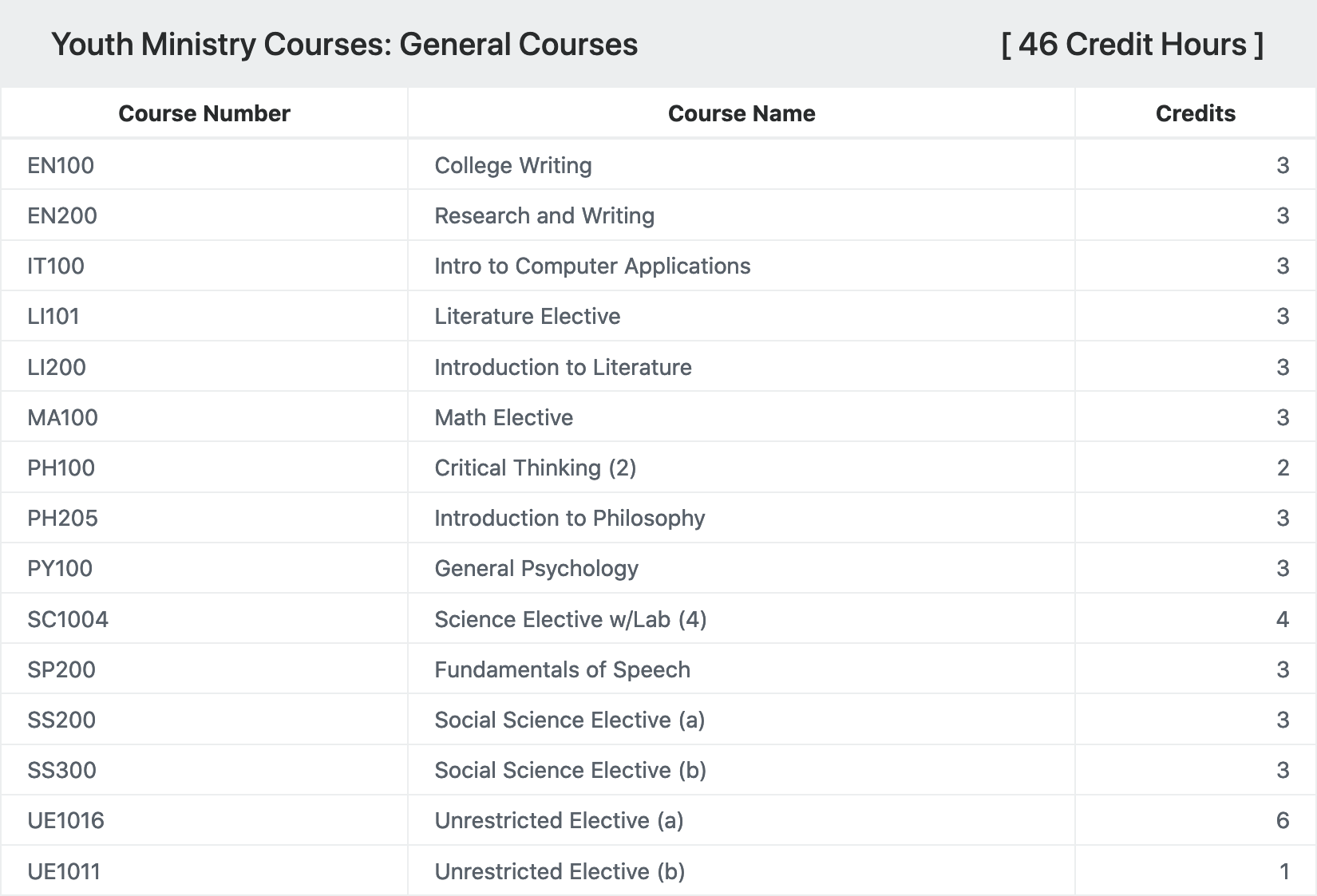
Task: Click Research and Writing course name
Action: [x=544, y=215]
